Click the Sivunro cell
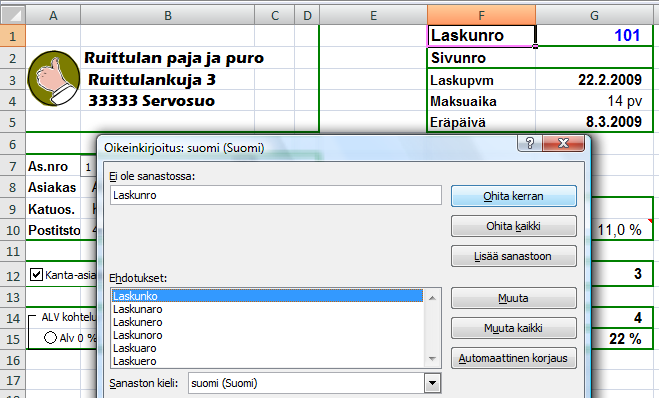This screenshot has height=398, width=659. coord(482,58)
